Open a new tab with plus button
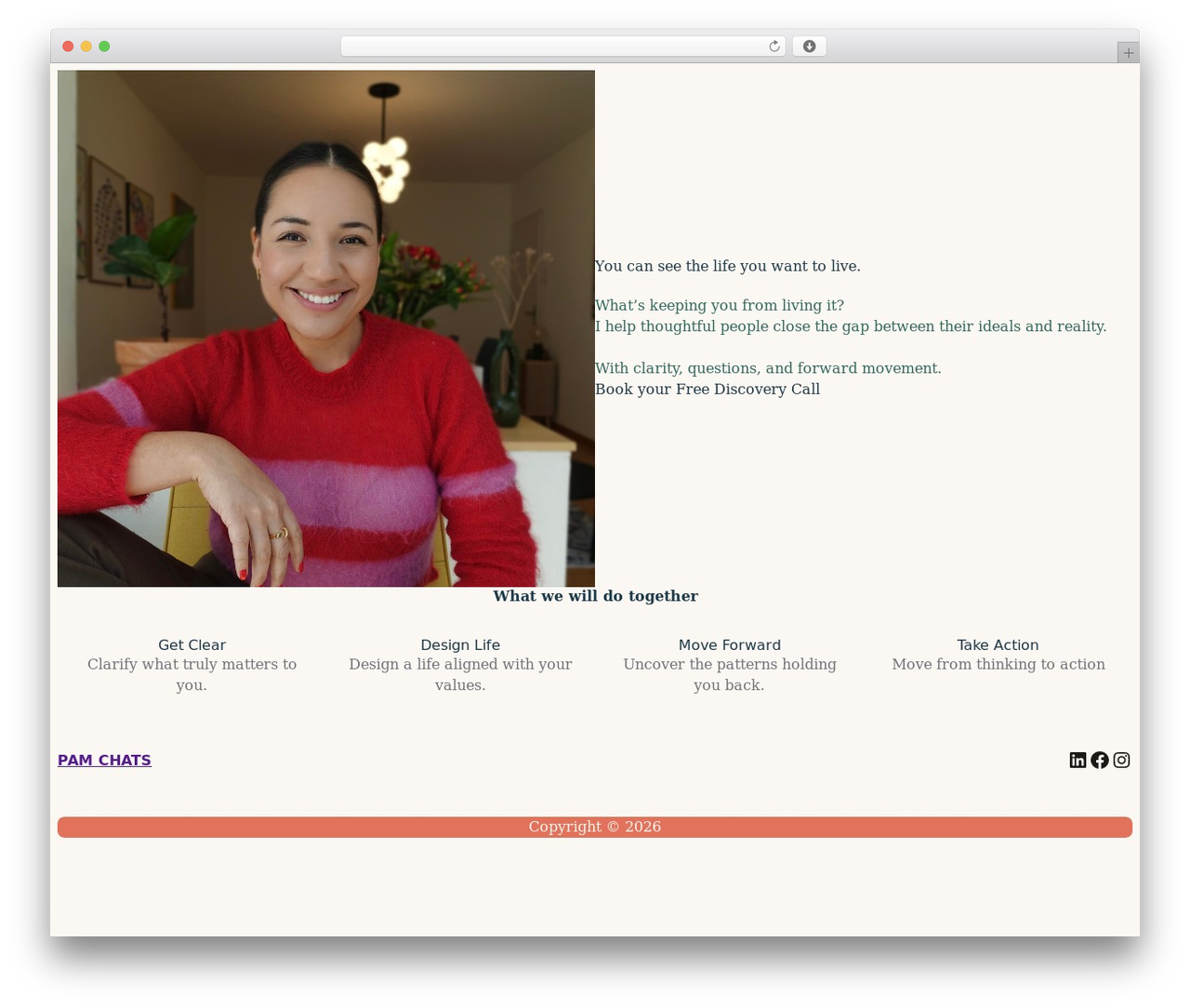The image size is (1190, 1008). tap(1128, 53)
